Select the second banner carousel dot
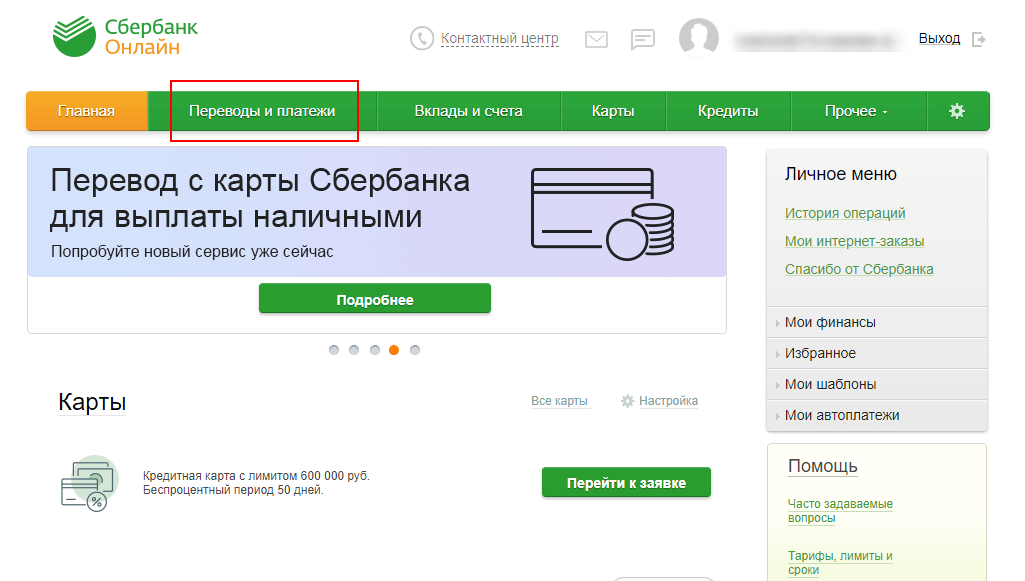Viewport: 1025px width, 581px height. click(354, 350)
